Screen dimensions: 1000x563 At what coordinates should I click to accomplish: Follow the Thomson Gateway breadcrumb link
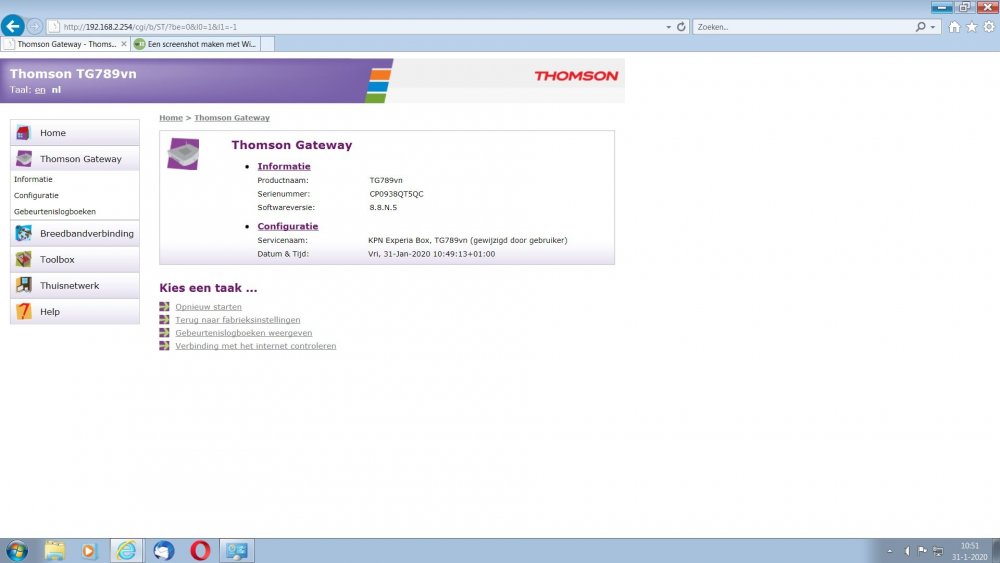point(232,118)
